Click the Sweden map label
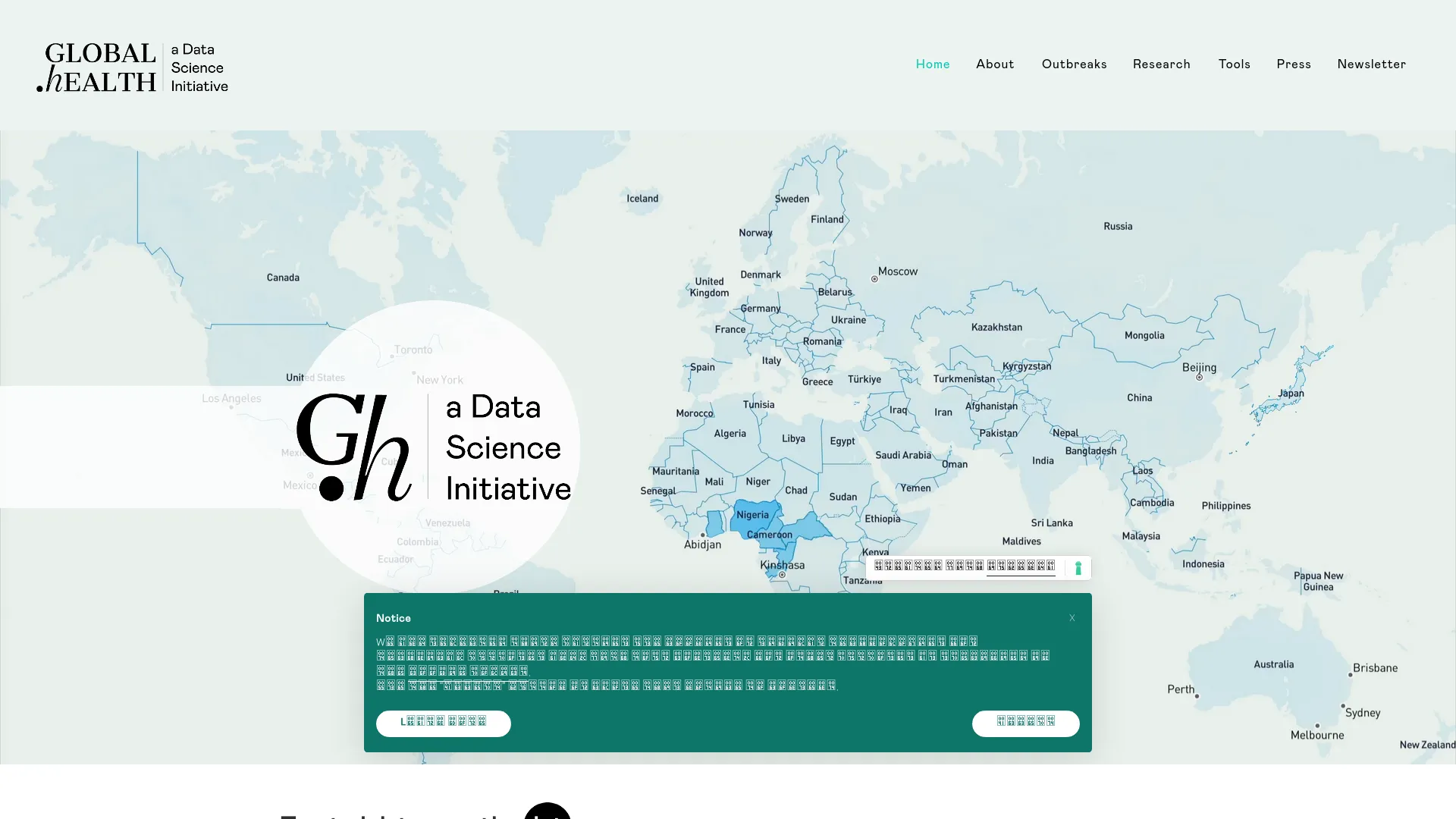This screenshot has width=1456, height=819. tap(792, 199)
